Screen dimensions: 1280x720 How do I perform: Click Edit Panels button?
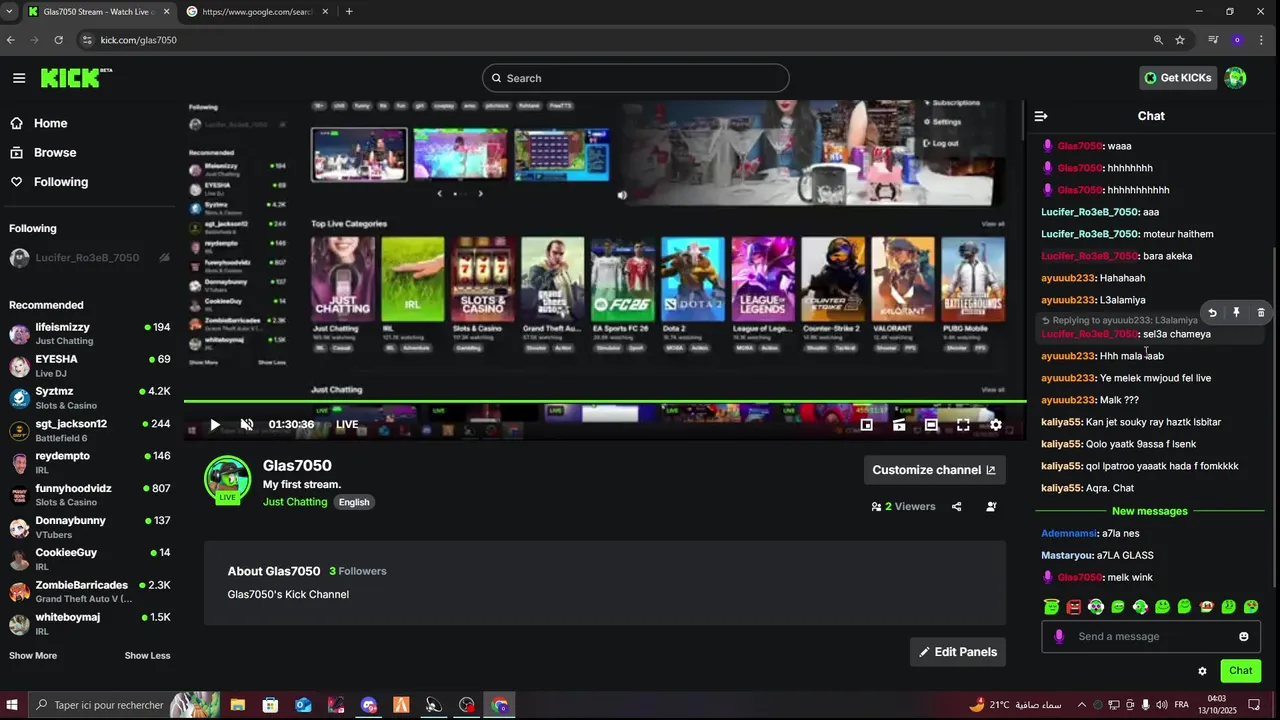coord(958,652)
